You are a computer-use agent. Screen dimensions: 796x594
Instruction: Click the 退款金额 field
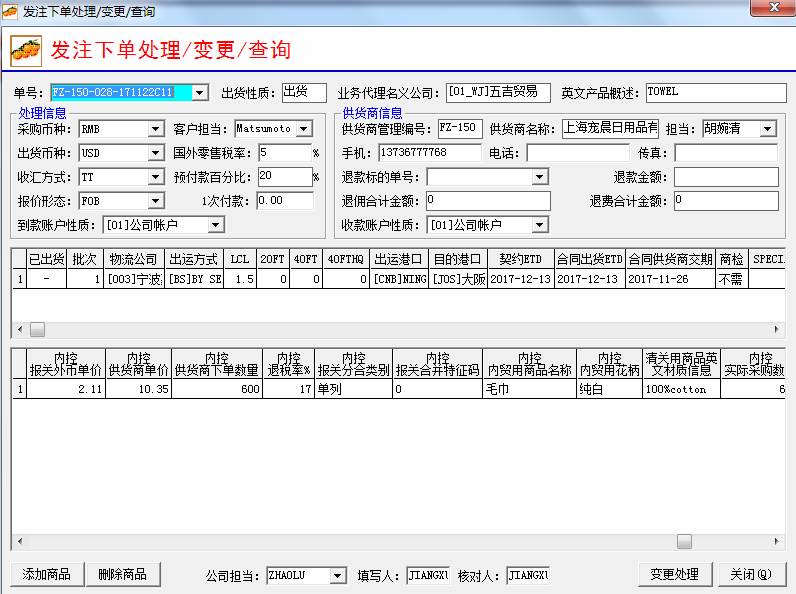[726, 177]
